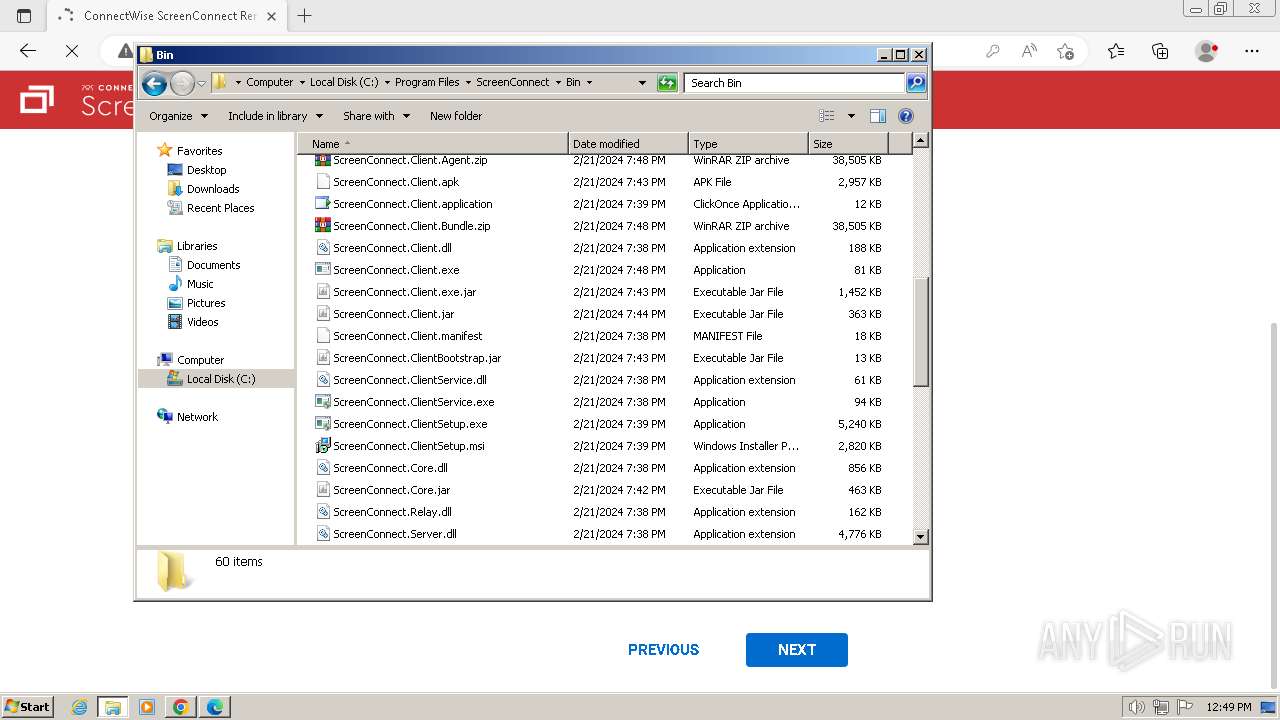
Task: Open Recent Places in Favorites
Action: pos(220,208)
